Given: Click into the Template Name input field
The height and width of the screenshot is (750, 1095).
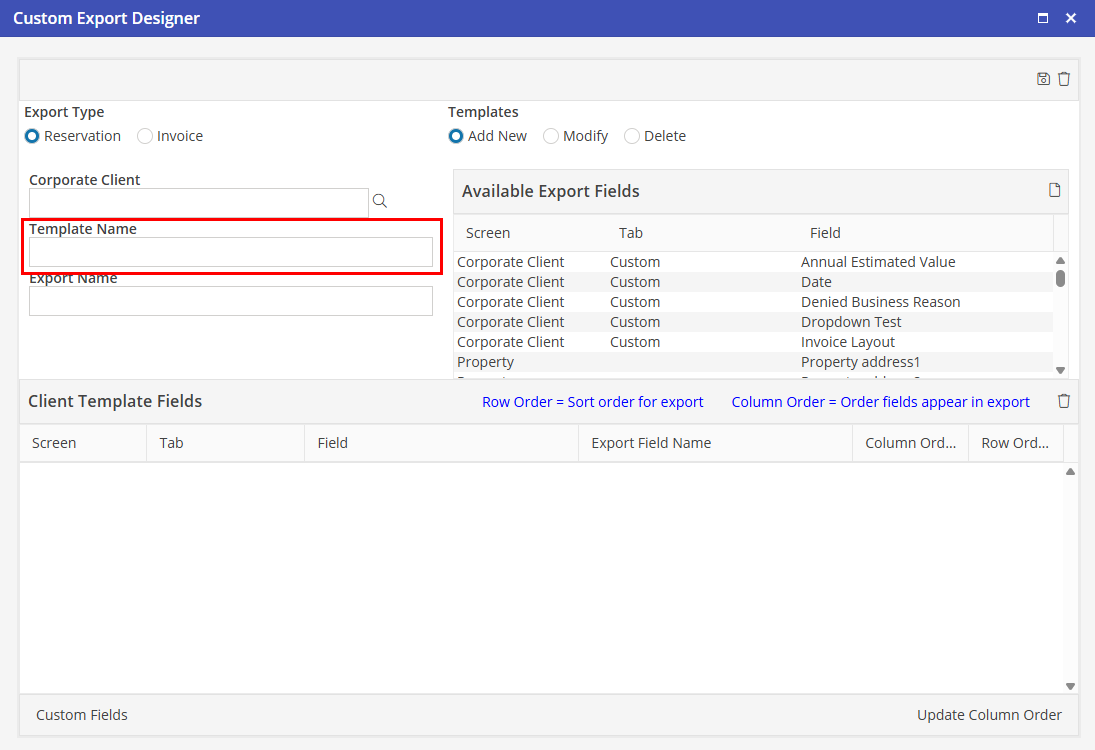Looking at the screenshot, I should point(231,252).
